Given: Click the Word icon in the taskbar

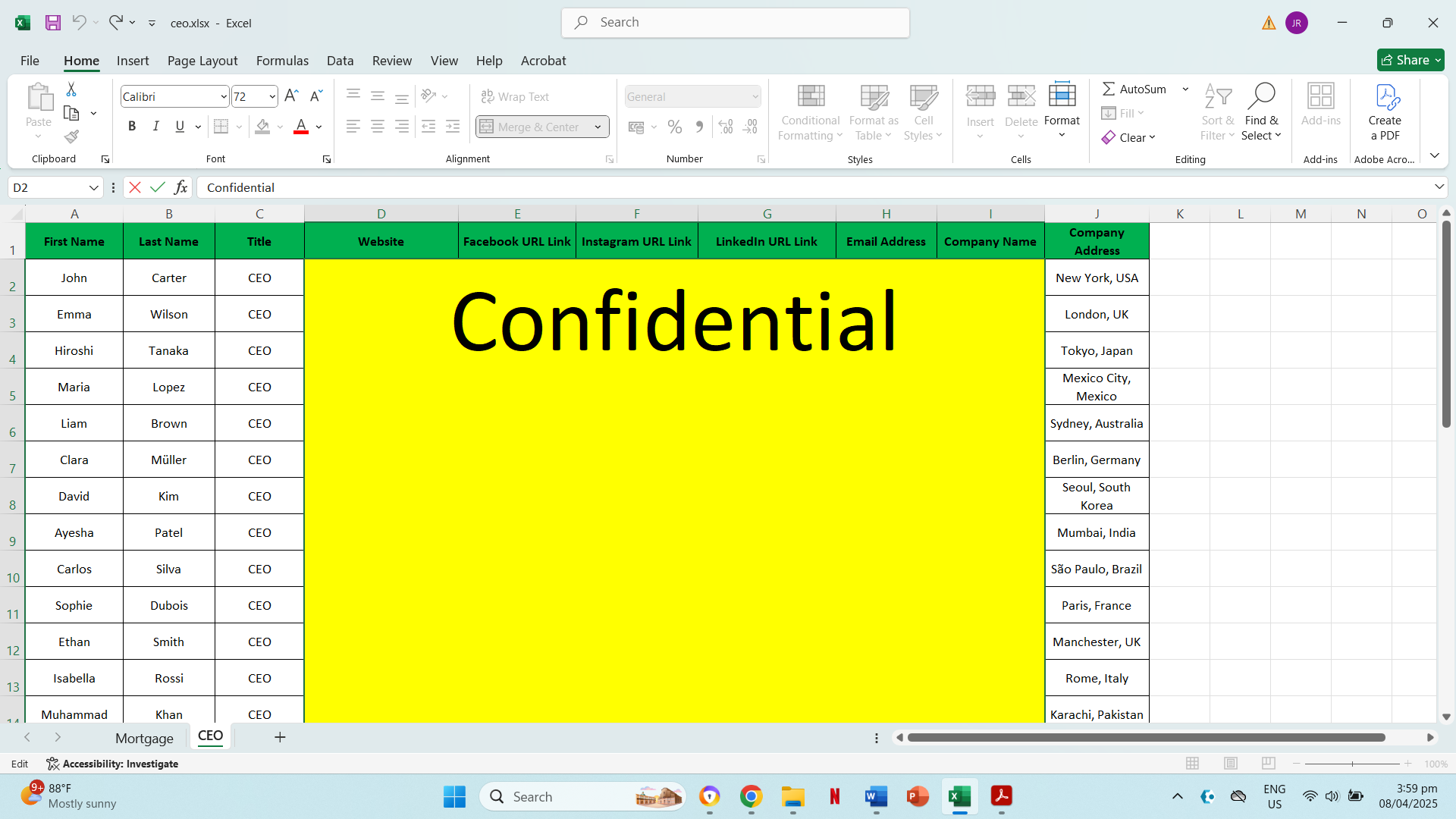Looking at the screenshot, I should point(875,796).
